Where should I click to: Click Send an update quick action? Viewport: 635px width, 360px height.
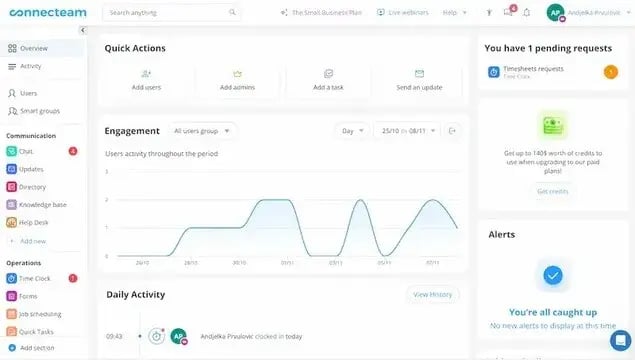coord(419,80)
